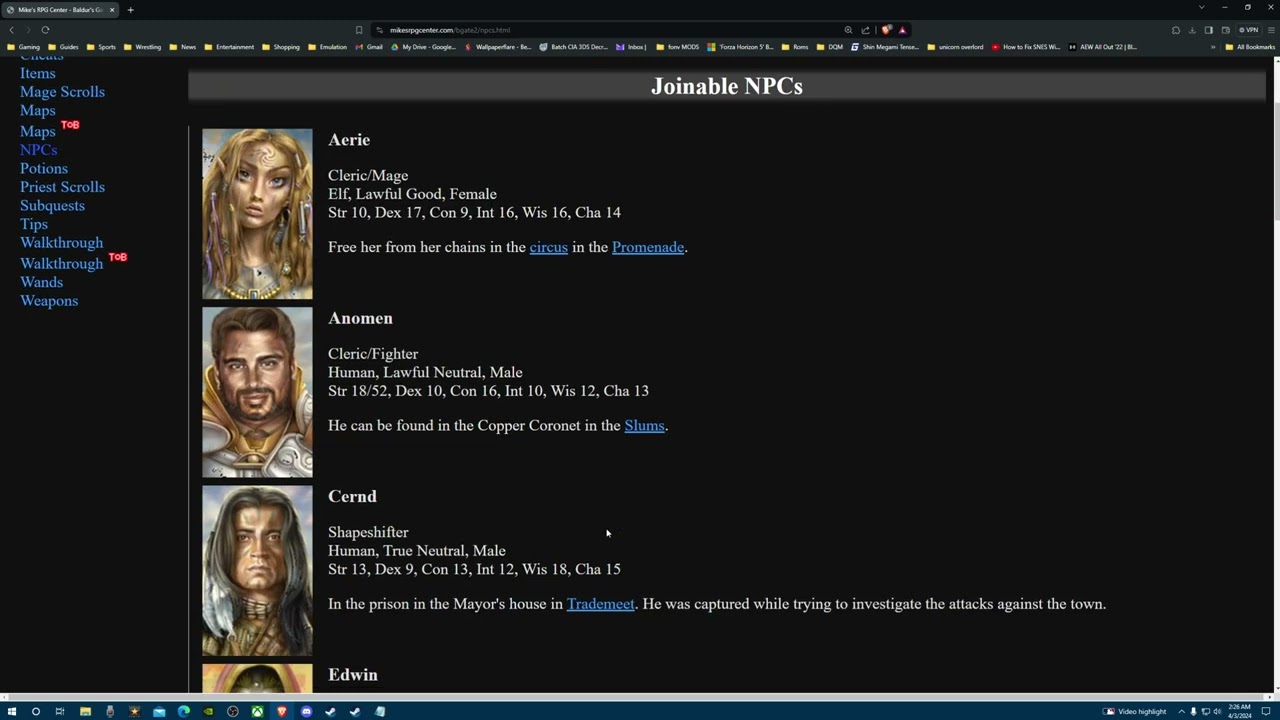Viewport: 1280px width, 720px height.
Task: Open the Gaming bookmarks folder
Action: [23, 47]
